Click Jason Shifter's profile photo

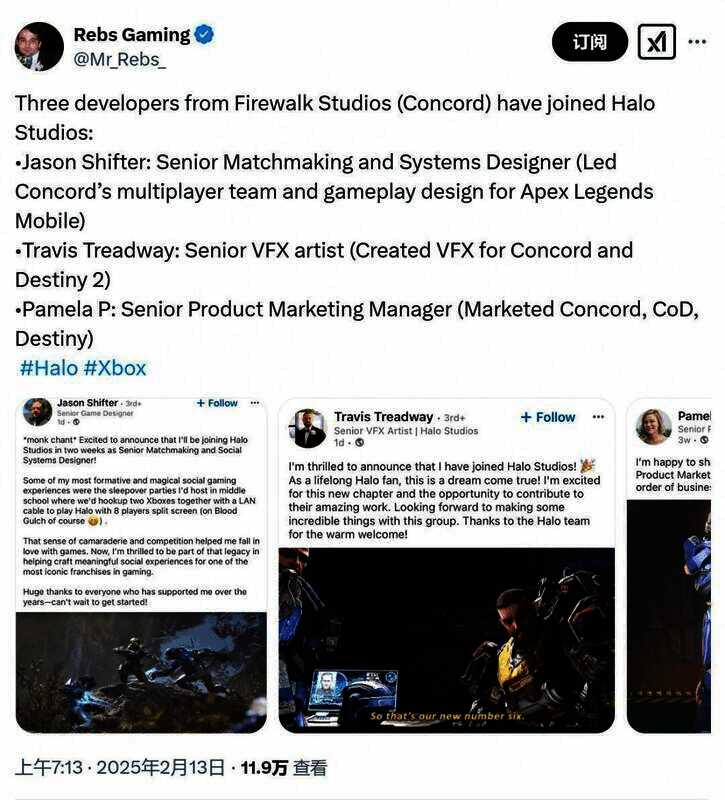click(x=38, y=412)
